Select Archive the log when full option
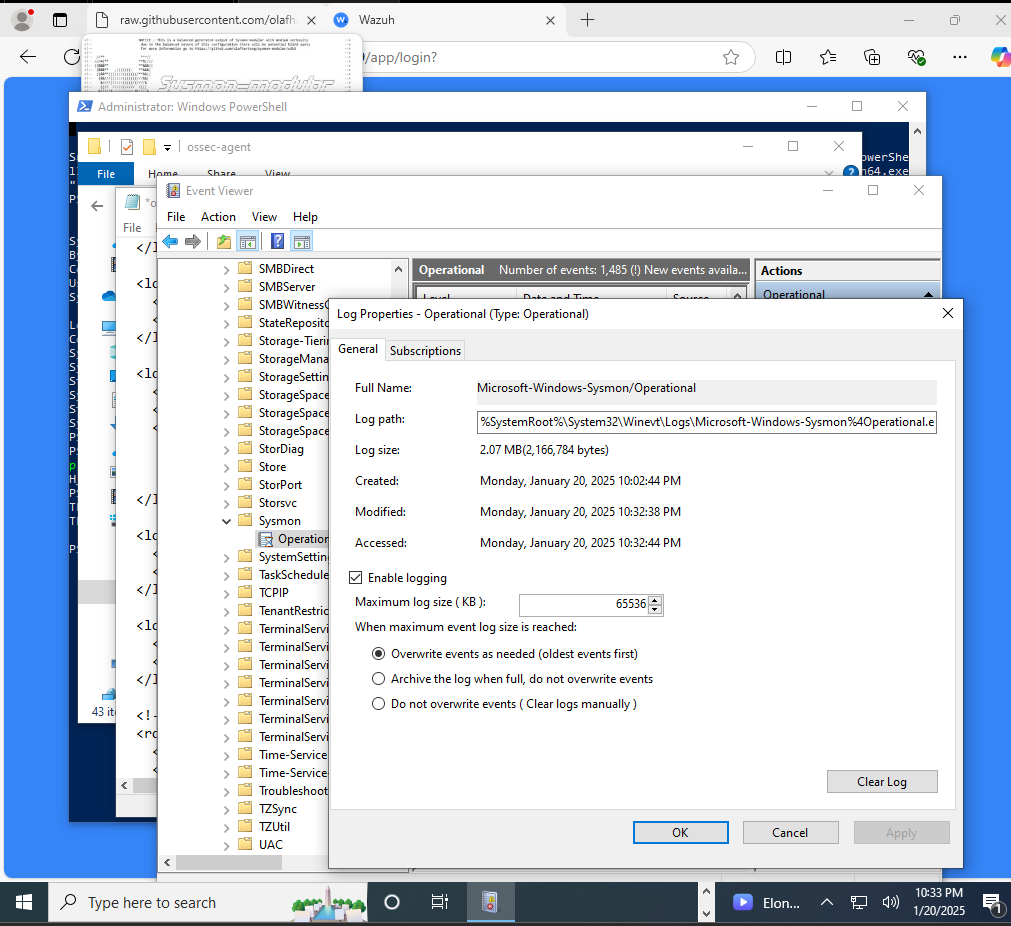The width and height of the screenshot is (1011, 926). (x=378, y=679)
